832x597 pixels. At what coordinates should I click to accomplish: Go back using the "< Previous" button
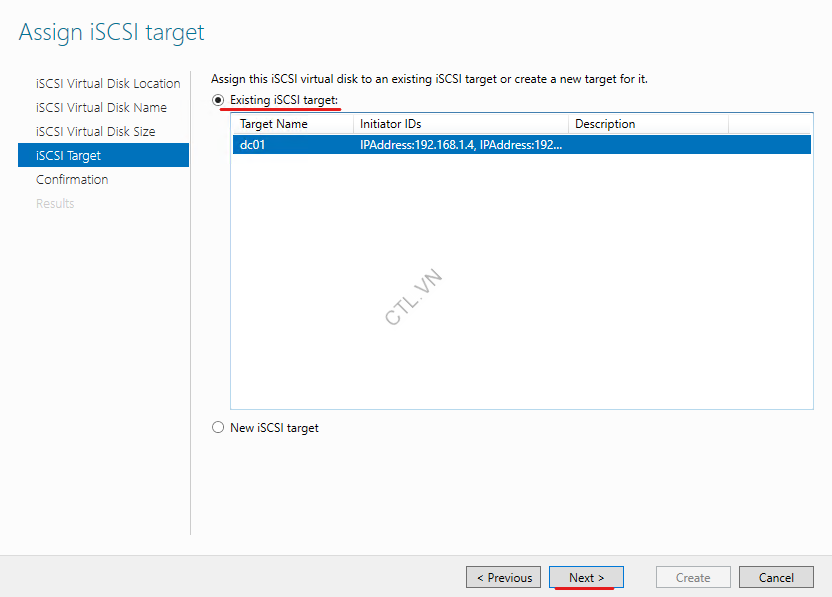click(x=503, y=577)
